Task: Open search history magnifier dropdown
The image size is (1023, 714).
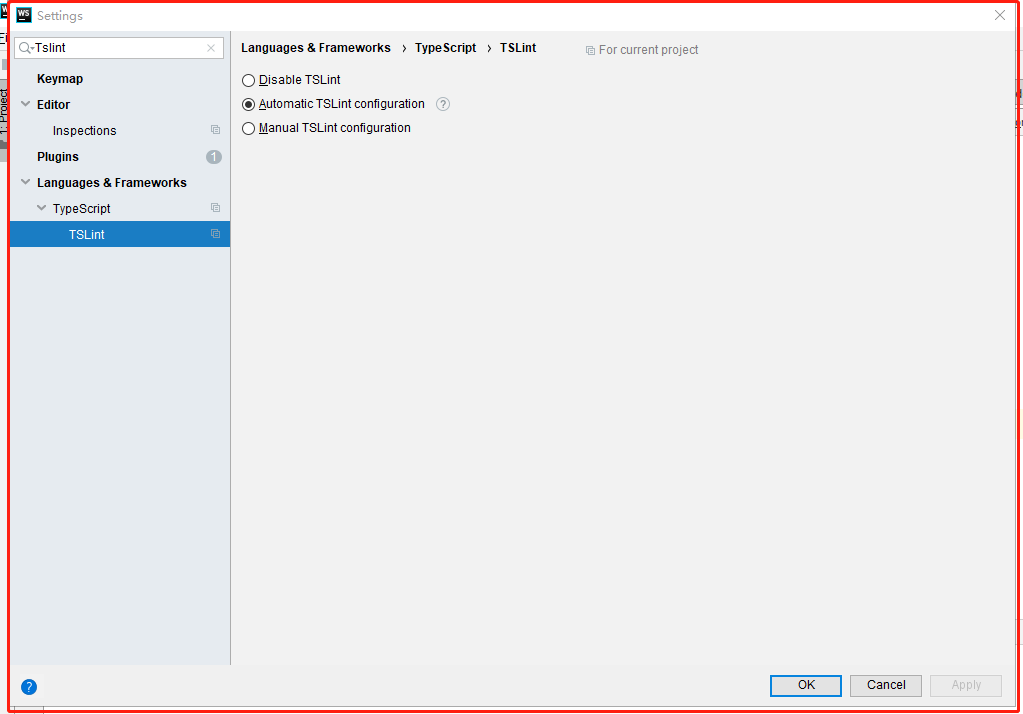Action: click(26, 48)
